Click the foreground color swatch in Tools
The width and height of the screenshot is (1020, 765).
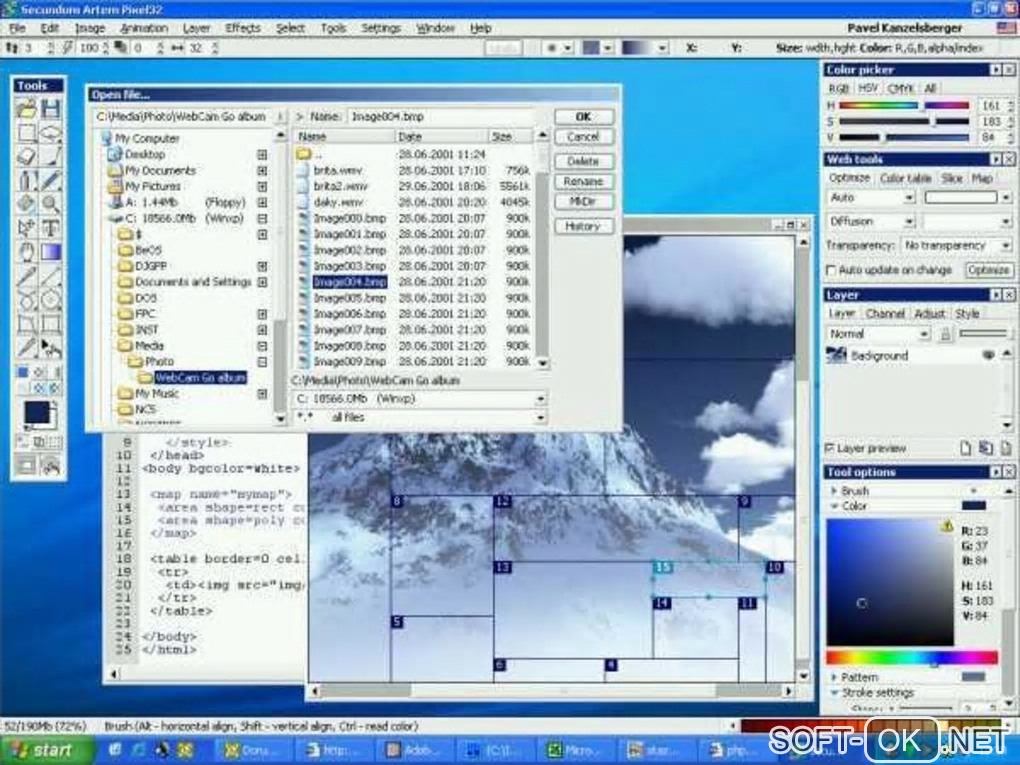(x=36, y=413)
